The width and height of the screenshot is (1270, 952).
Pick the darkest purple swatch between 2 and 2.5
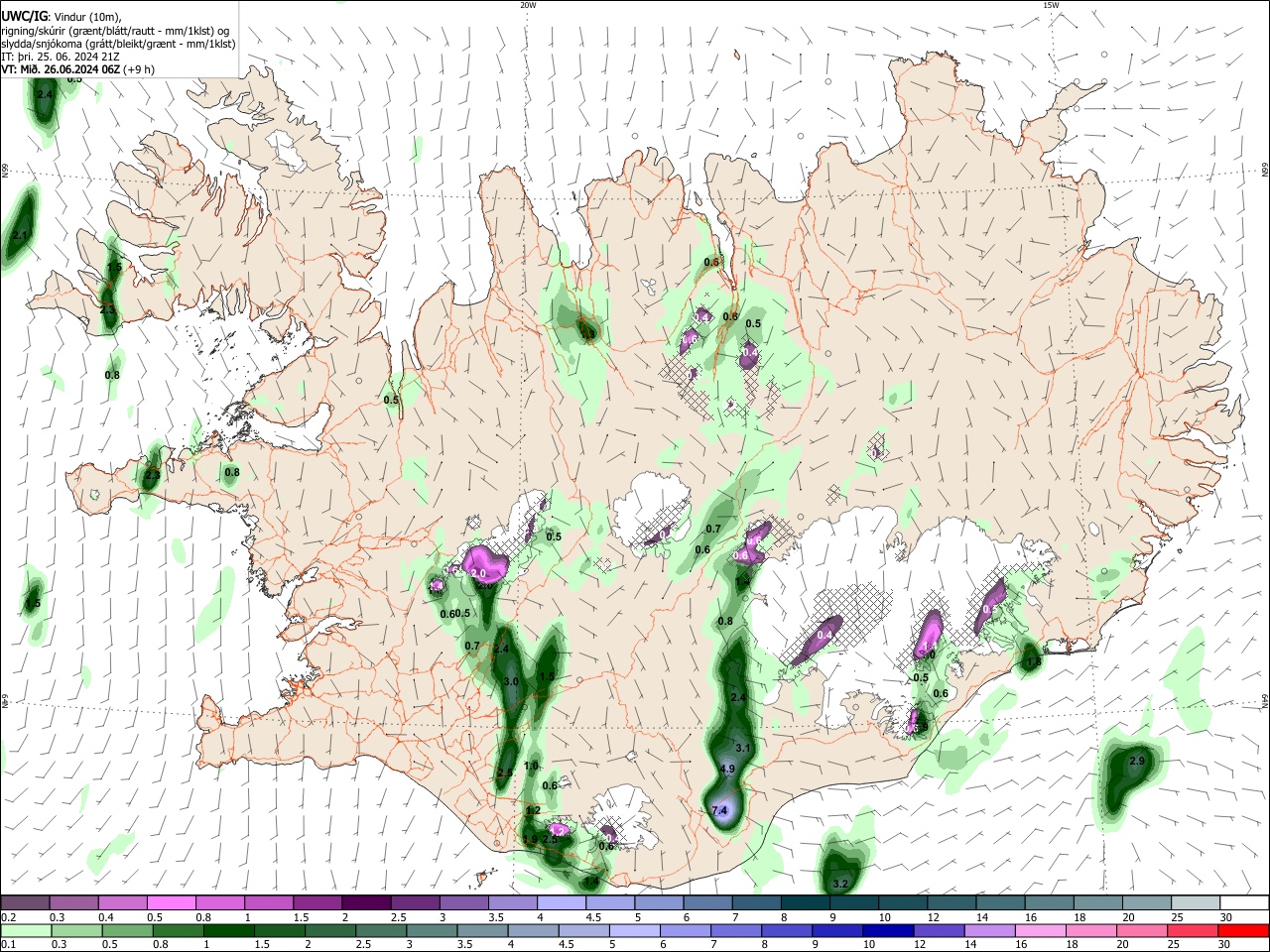(366, 903)
